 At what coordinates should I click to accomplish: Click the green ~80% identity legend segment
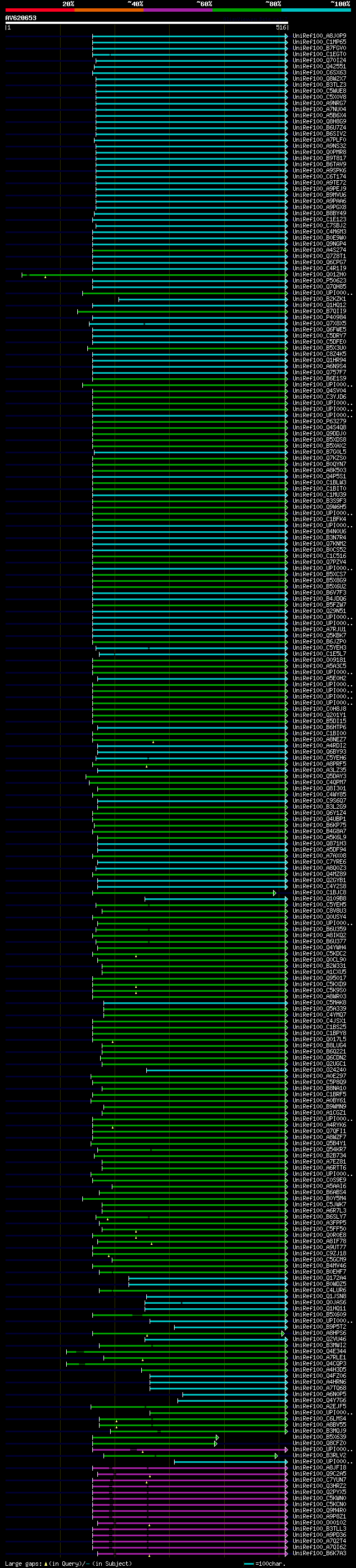pos(247,10)
